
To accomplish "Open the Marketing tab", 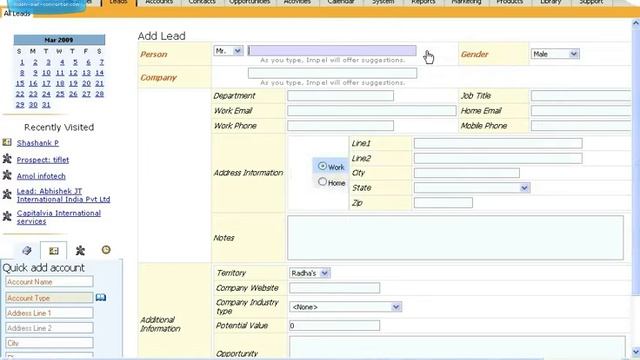I will pos(466,2).
